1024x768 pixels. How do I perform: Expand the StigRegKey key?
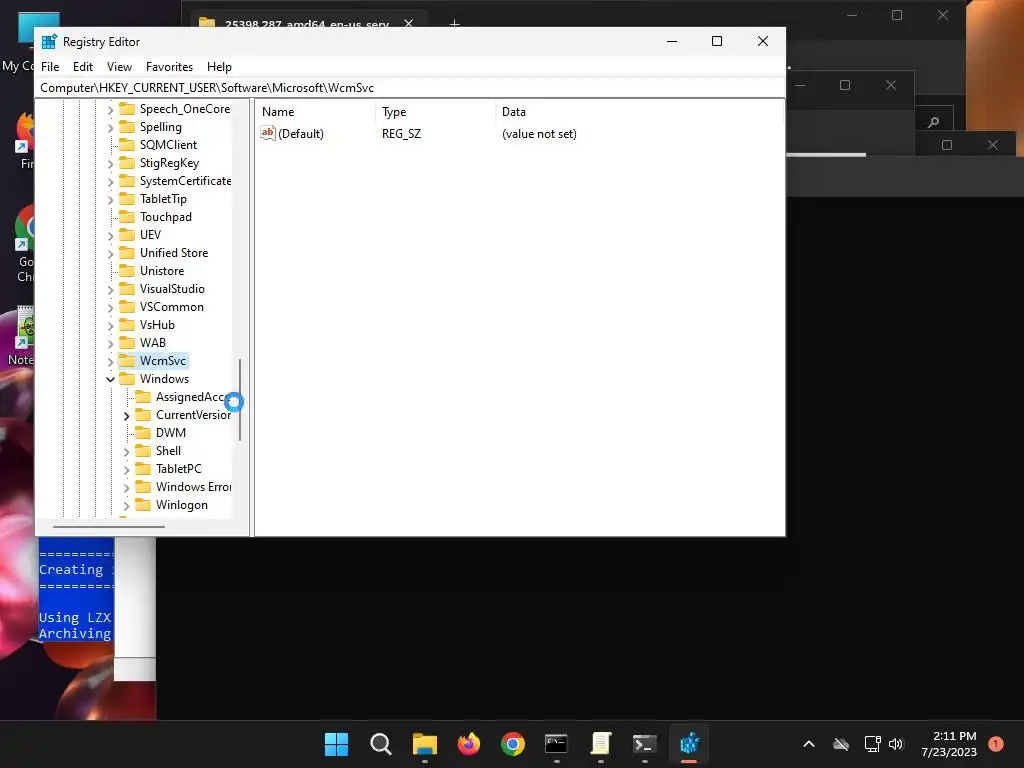click(x=110, y=163)
